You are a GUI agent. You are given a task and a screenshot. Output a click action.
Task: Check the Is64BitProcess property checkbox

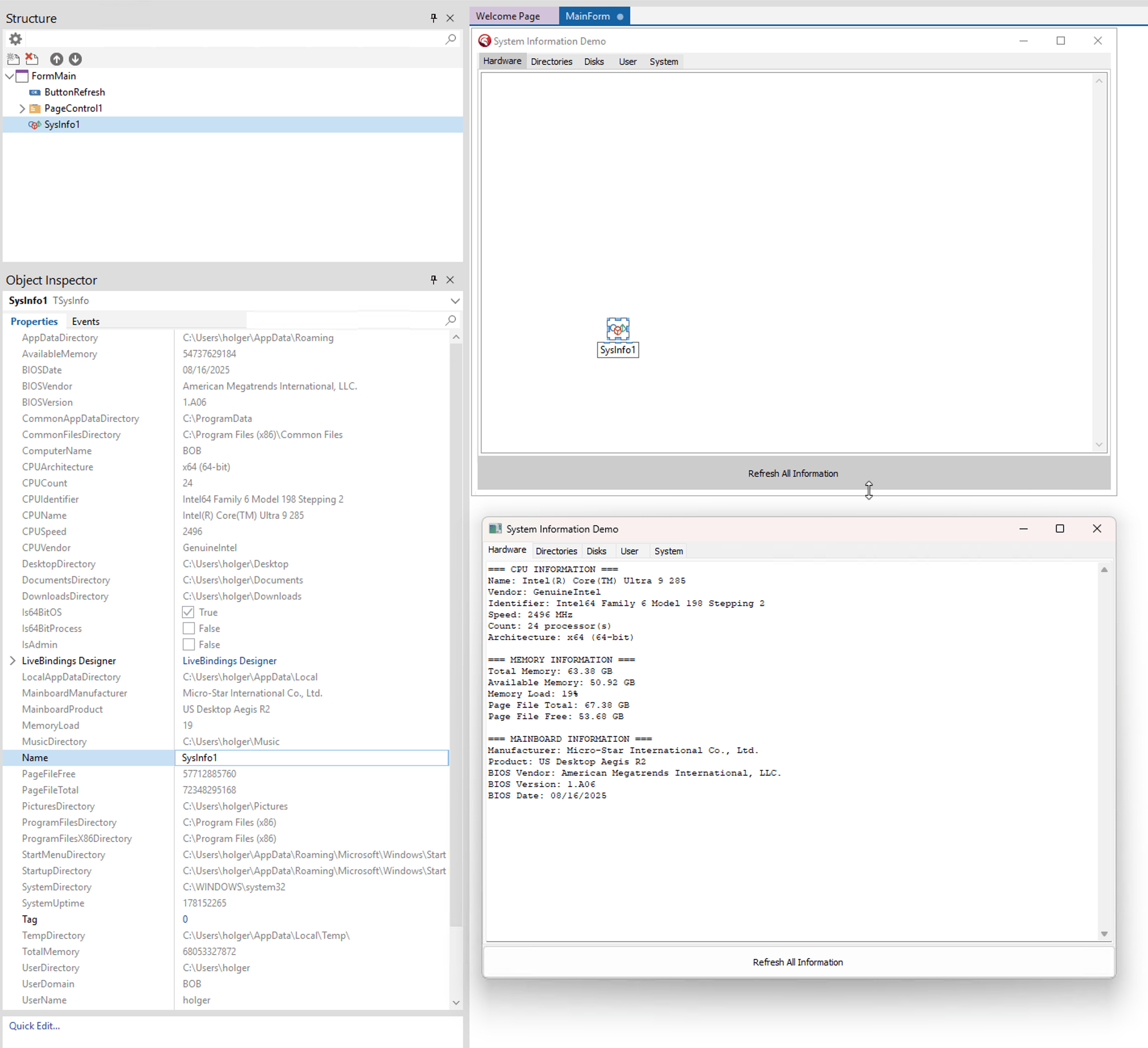point(188,628)
